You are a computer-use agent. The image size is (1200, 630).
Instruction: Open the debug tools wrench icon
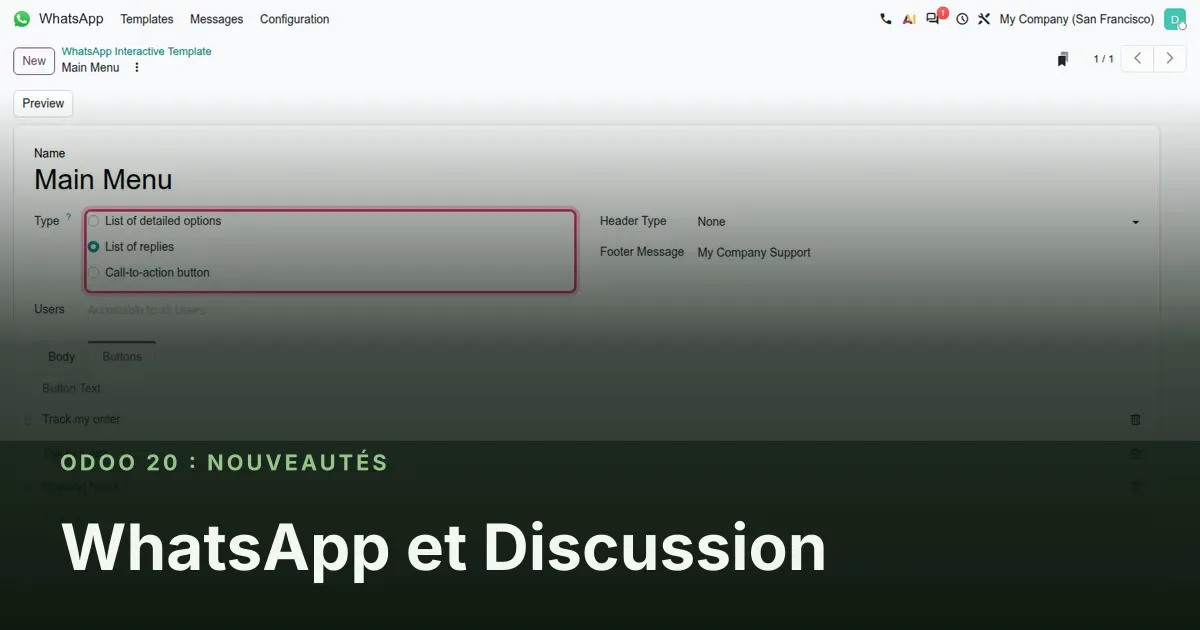point(984,19)
